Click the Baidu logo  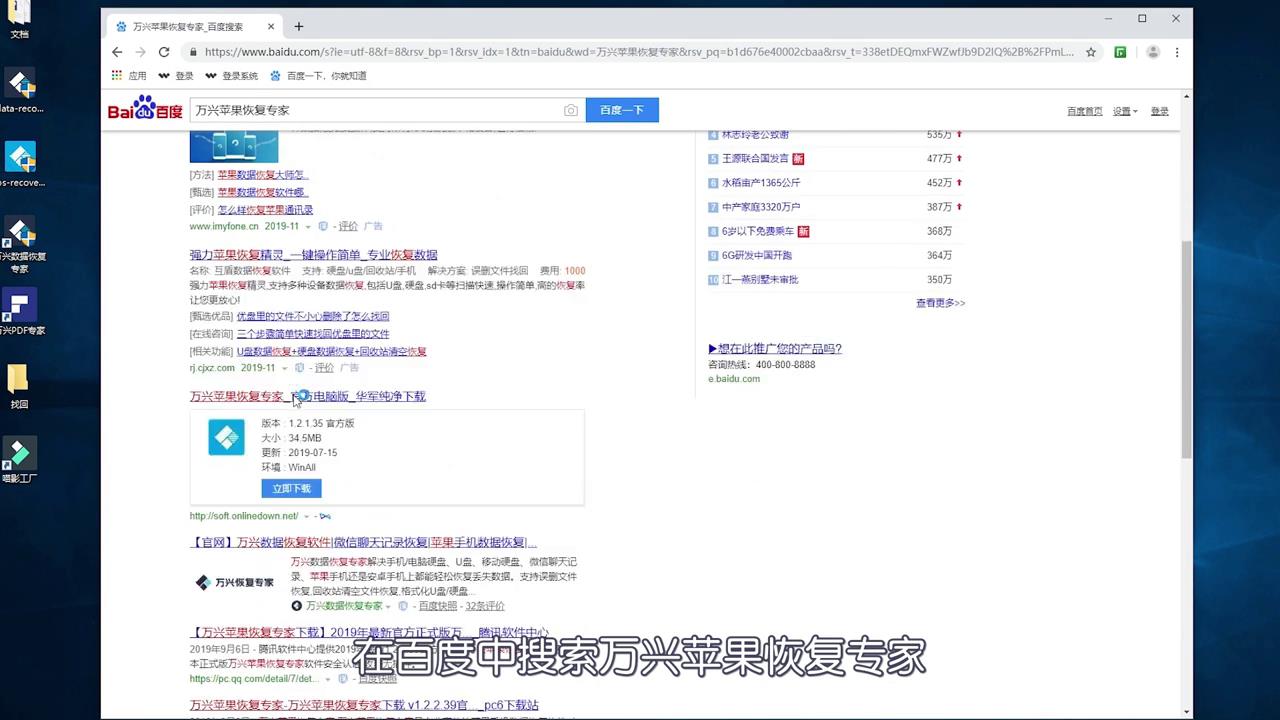145,109
